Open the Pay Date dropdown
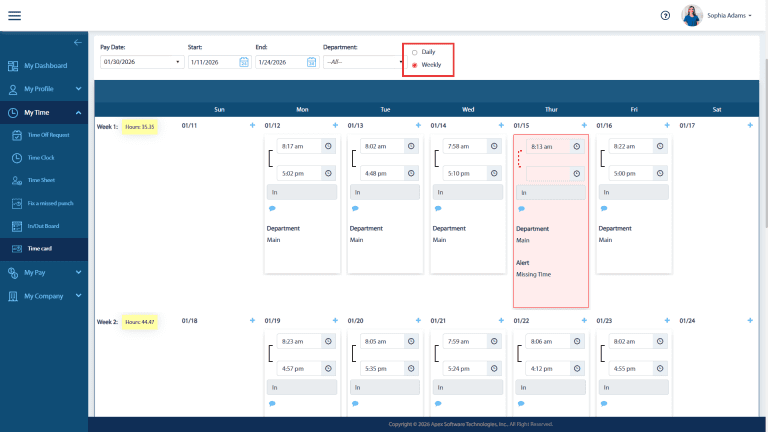 click(142, 62)
